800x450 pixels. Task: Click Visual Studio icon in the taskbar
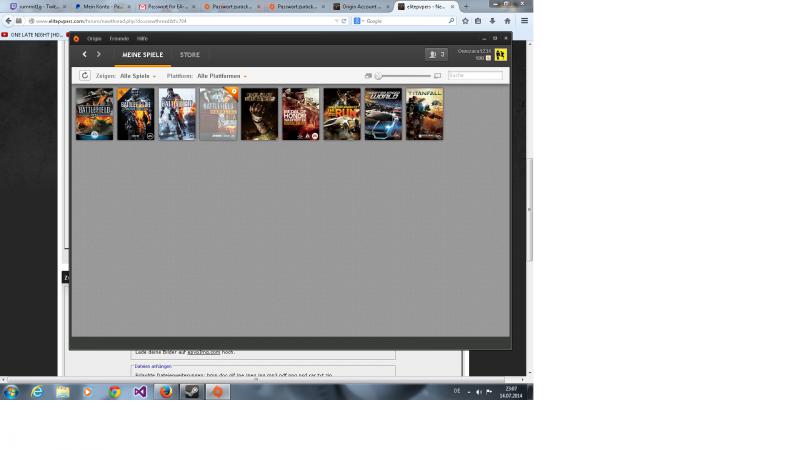(140, 392)
